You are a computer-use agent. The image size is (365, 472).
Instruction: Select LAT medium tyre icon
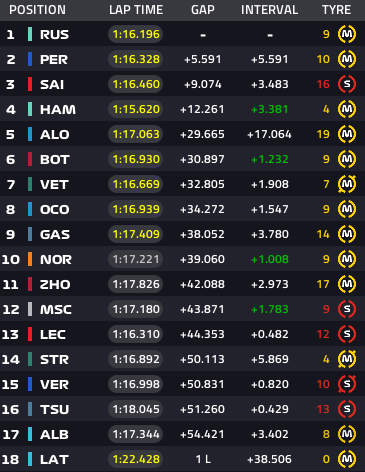coord(347,459)
